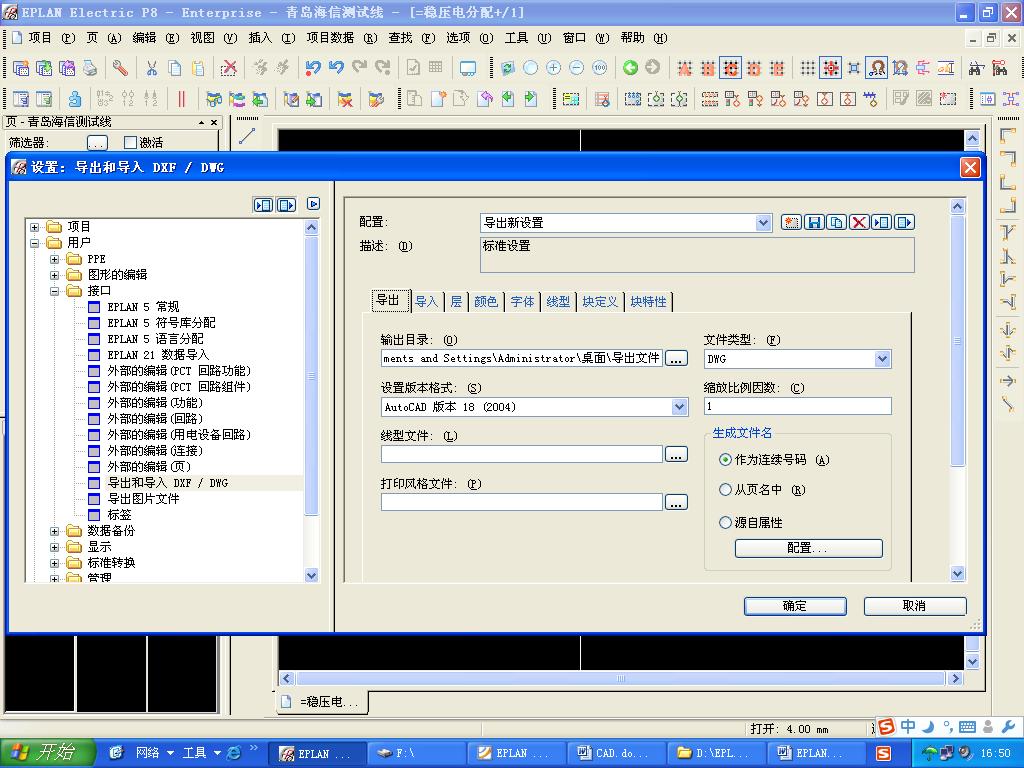Open the AutoCAD 版本 18 version dropdown
The height and width of the screenshot is (768, 1024).
[680, 406]
